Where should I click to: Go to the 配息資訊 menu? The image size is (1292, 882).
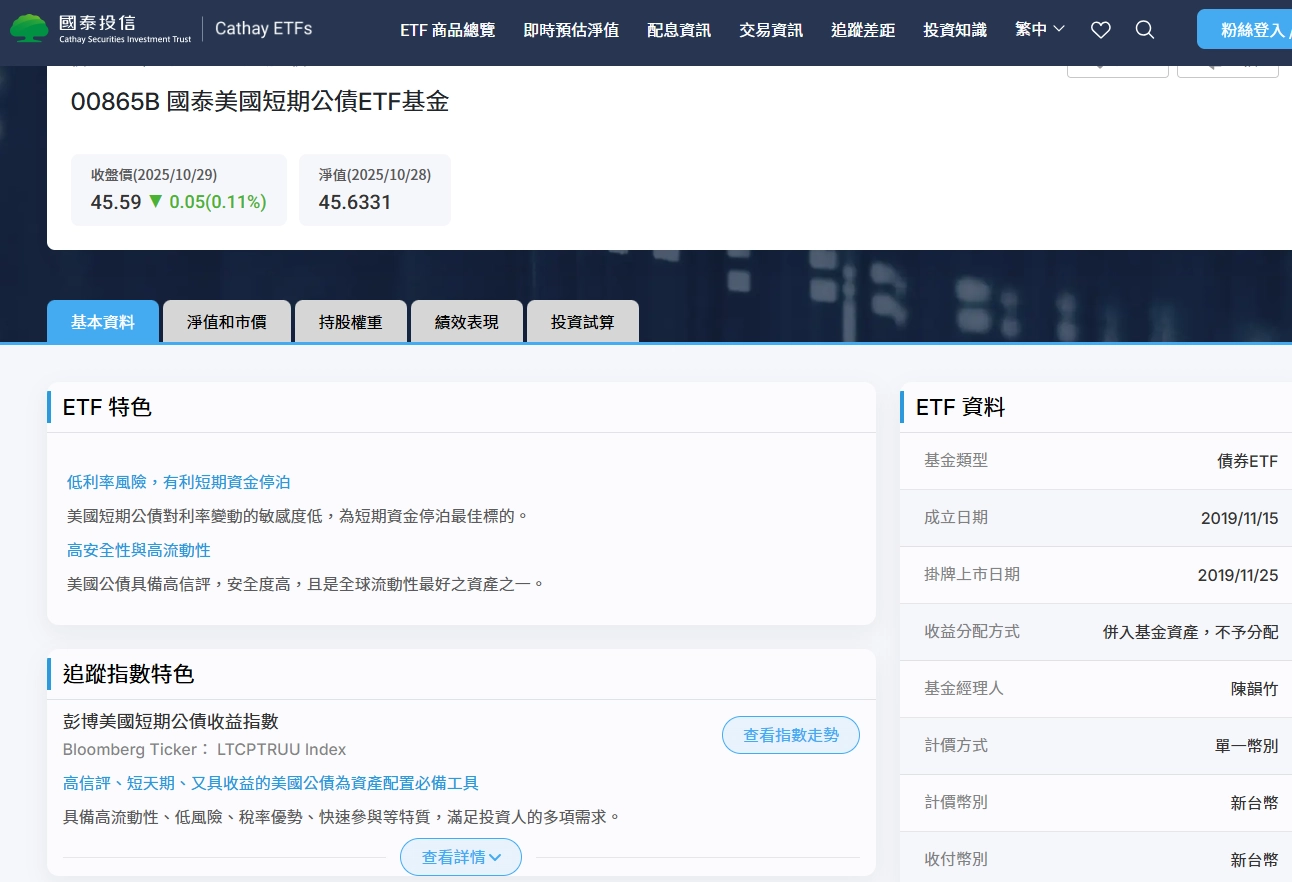(679, 30)
